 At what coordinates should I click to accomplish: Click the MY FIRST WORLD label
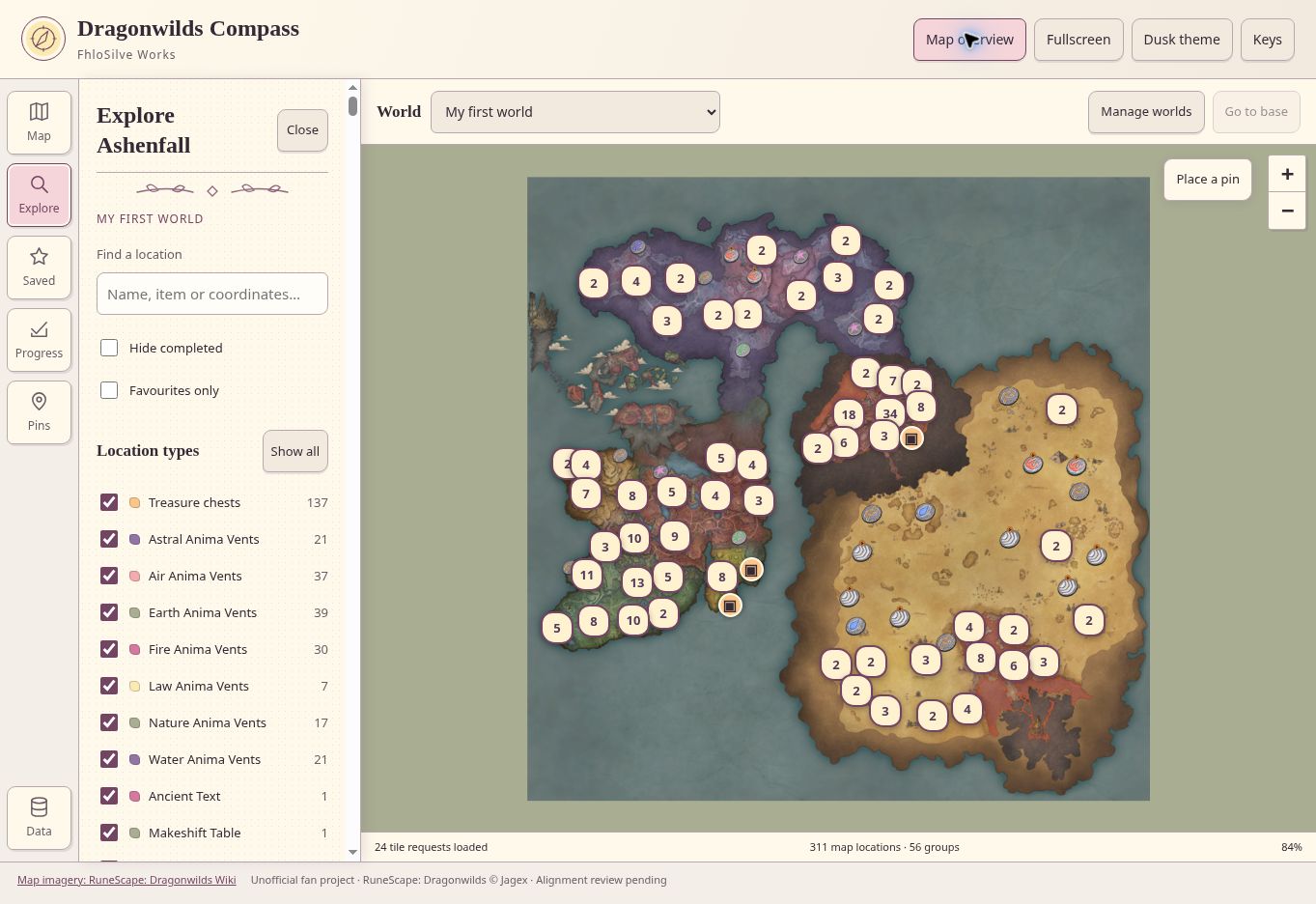coord(150,219)
